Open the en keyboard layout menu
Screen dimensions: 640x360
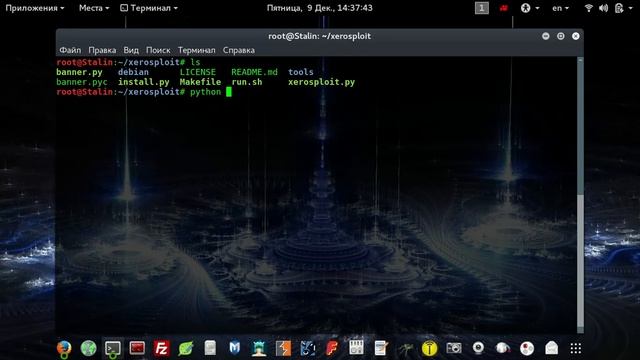(x=560, y=8)
